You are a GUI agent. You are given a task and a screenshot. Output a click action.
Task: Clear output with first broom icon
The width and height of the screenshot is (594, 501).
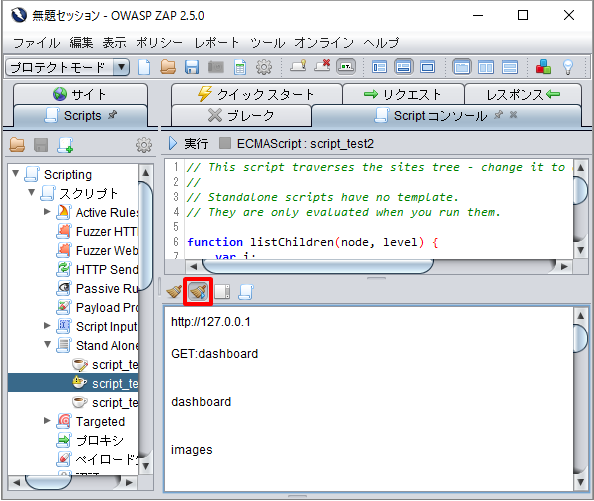pos(174,291)
